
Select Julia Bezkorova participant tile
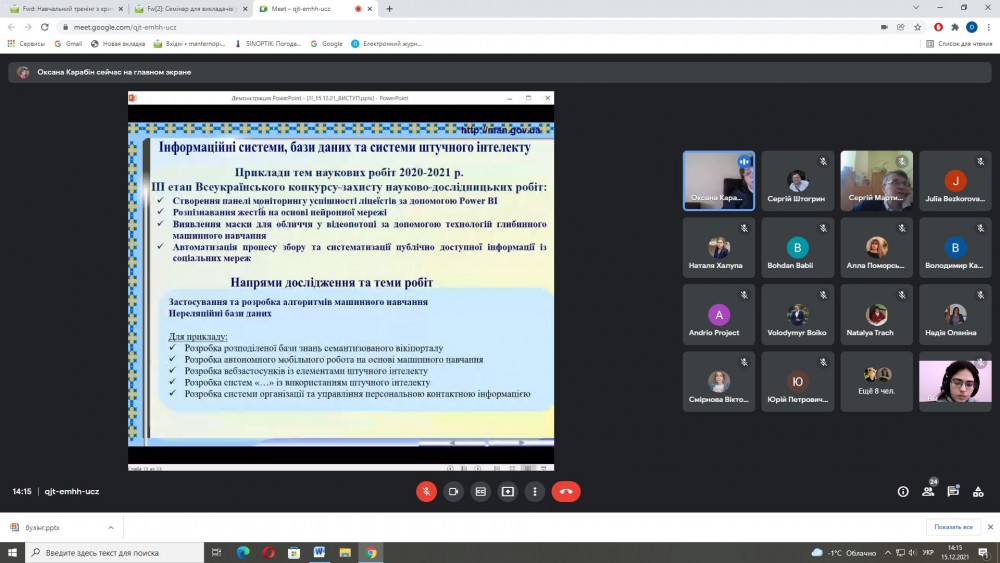click(x=955, y=181)
